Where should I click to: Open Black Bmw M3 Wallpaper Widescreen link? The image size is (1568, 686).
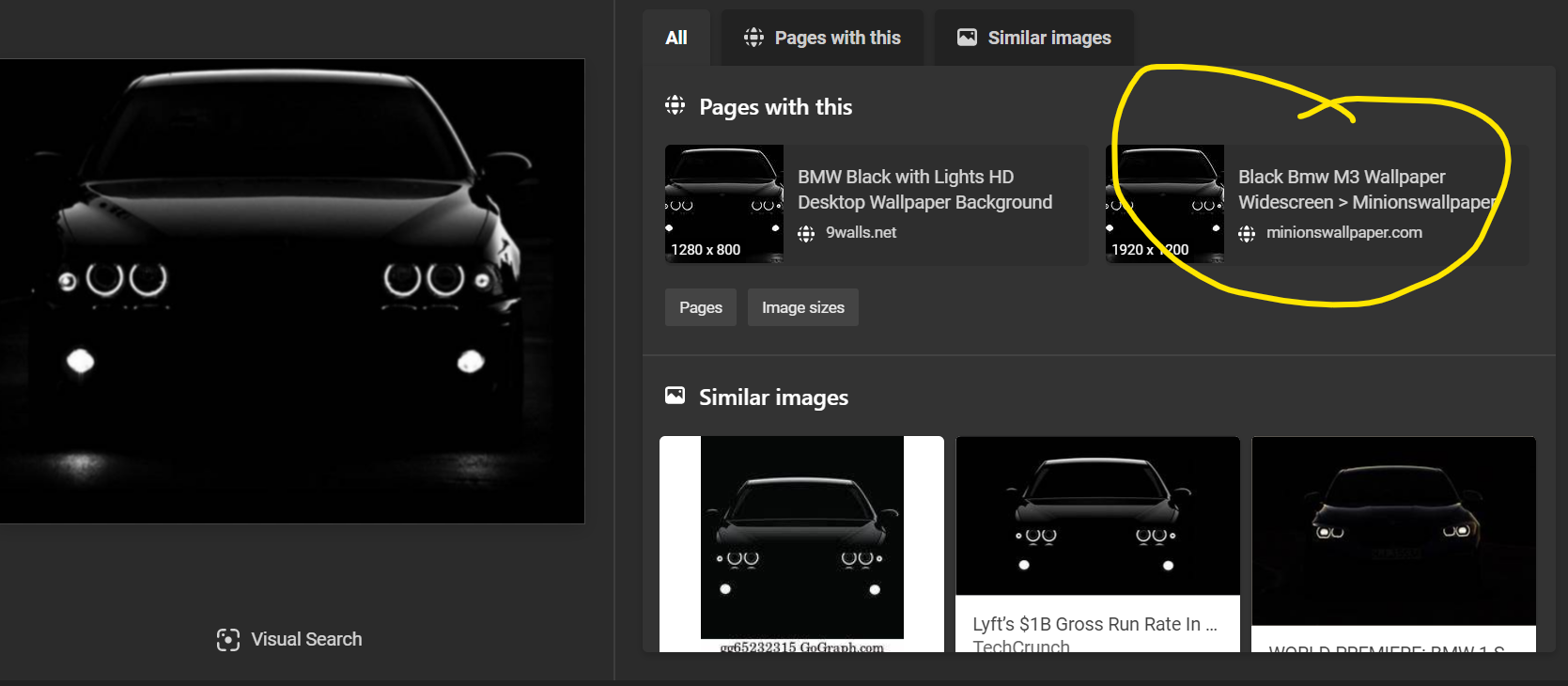coord(1366,189)
